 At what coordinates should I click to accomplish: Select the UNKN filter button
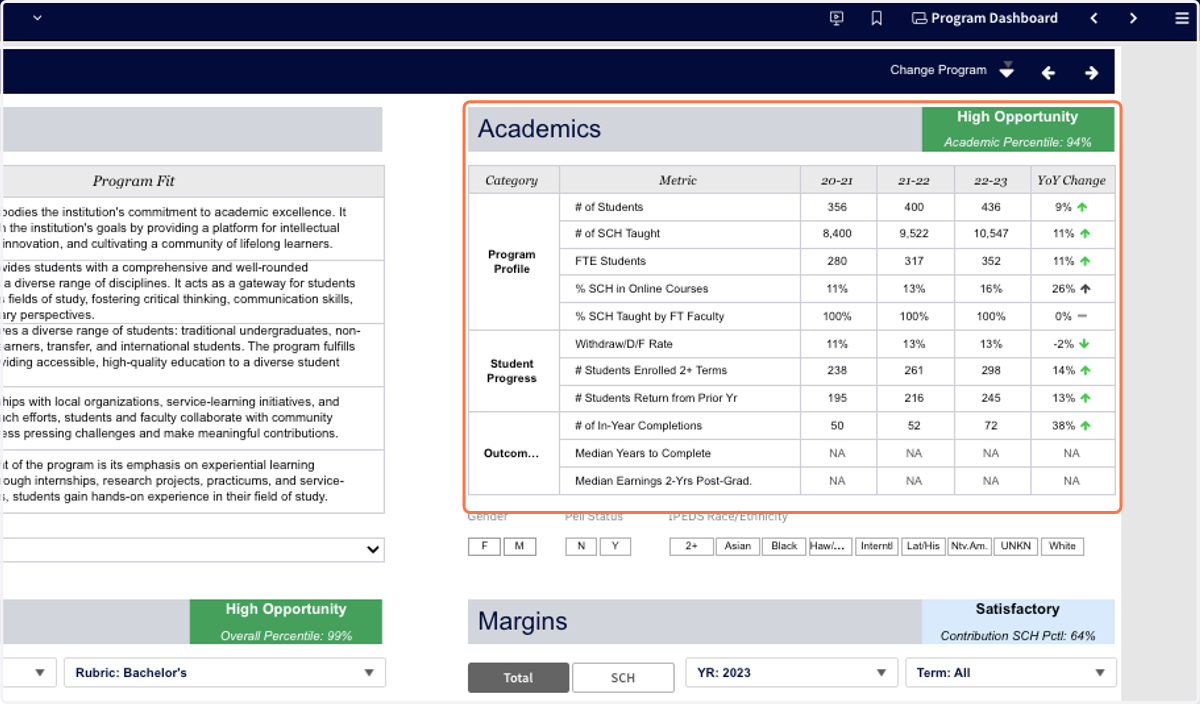[x=1016, y=546]
